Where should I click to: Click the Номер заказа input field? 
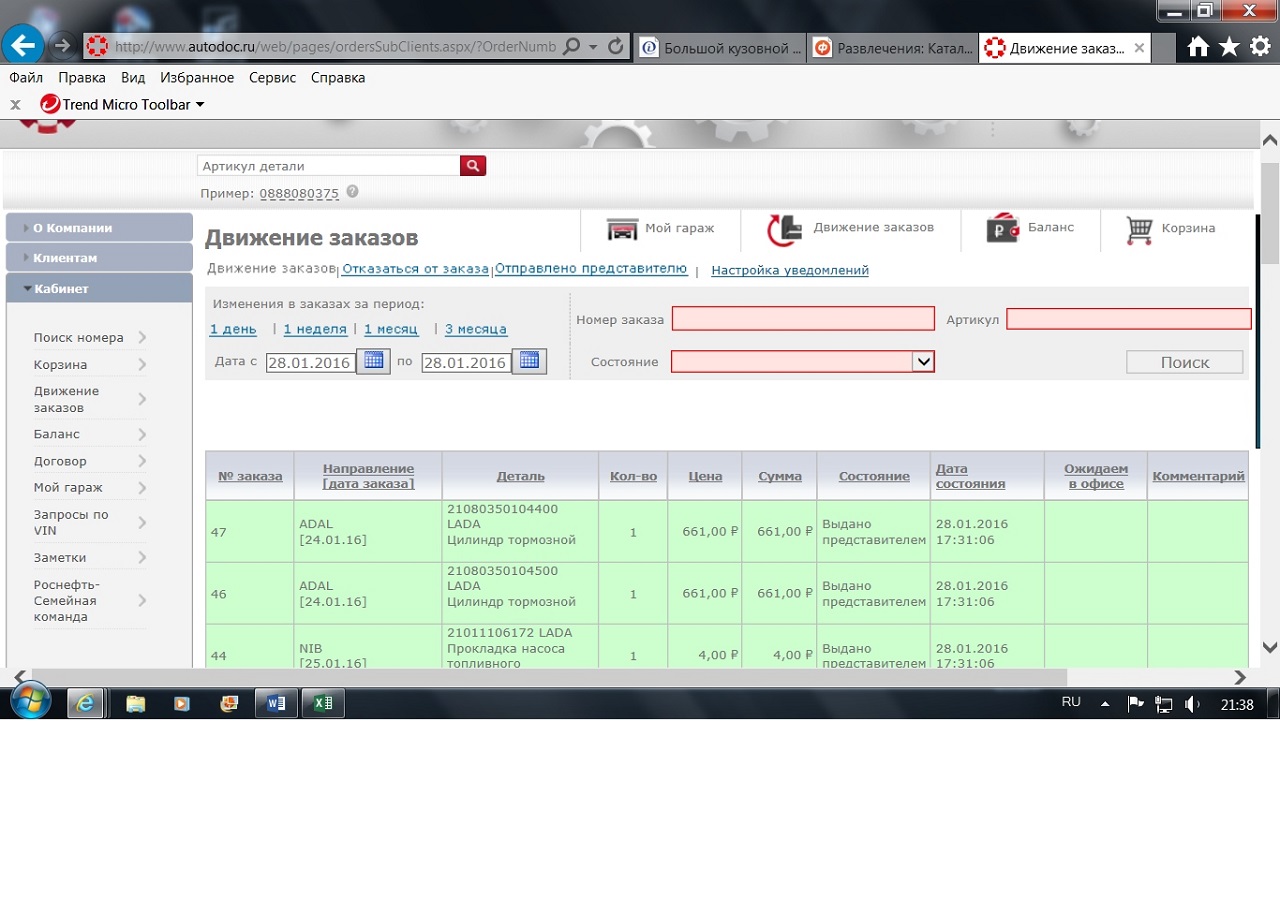click(803, 319)
